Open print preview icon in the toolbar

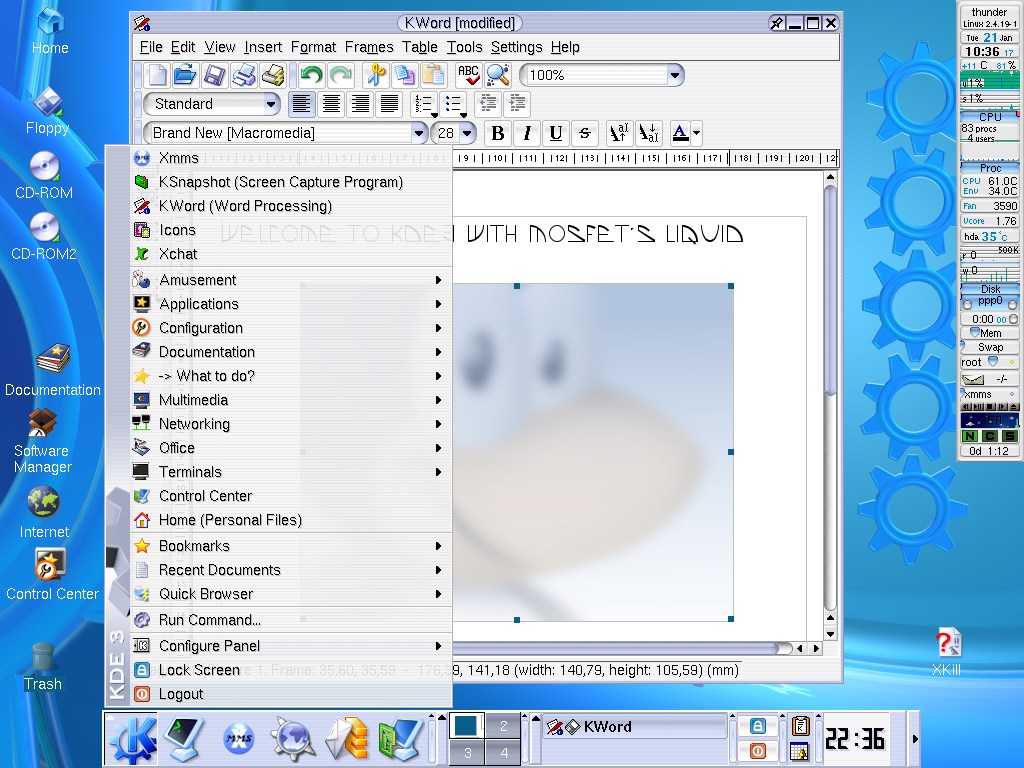(273, 75)
